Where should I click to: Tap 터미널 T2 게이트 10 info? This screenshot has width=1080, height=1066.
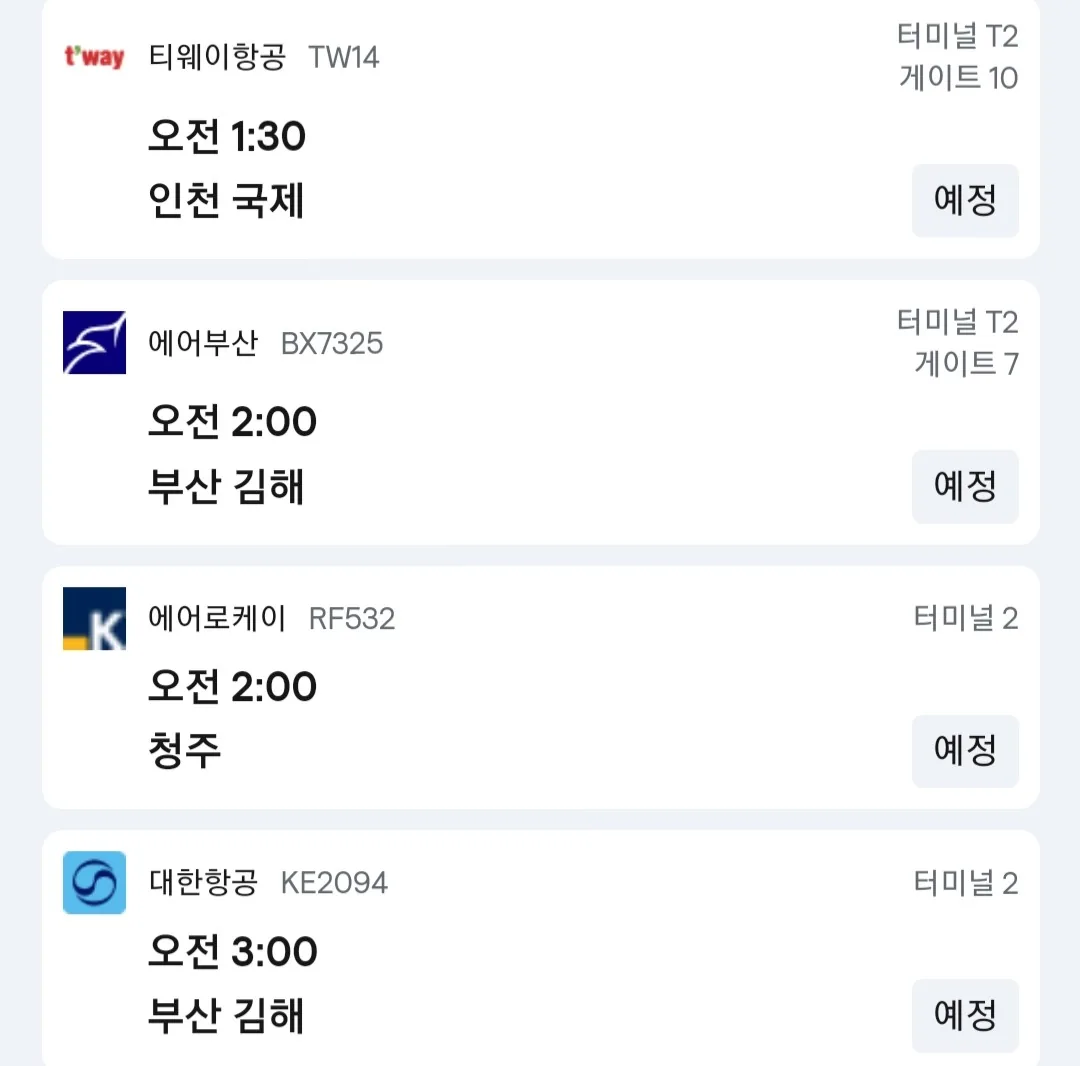pos(957,56)
